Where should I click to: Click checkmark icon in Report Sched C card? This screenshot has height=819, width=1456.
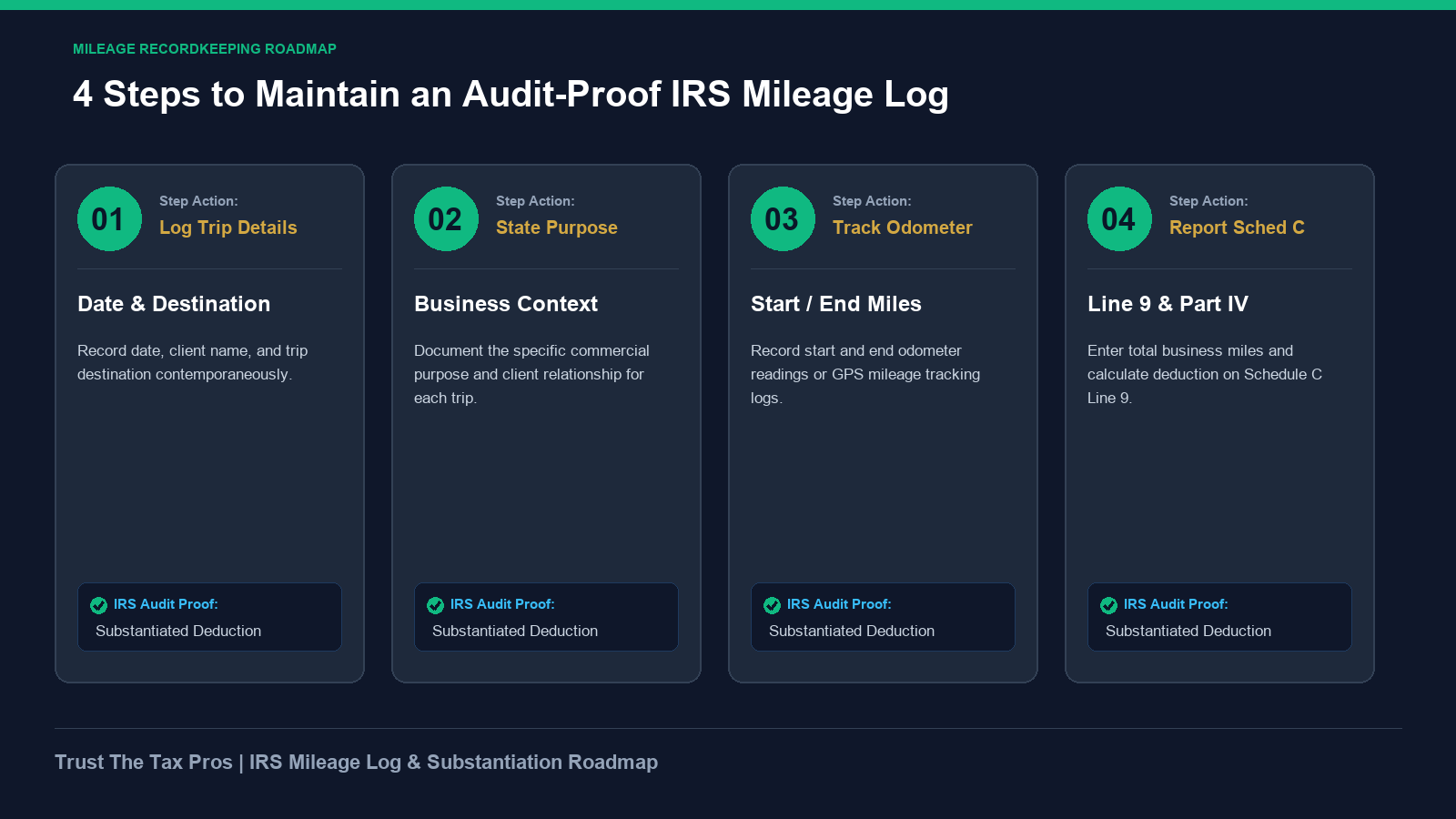point(1109,605)
